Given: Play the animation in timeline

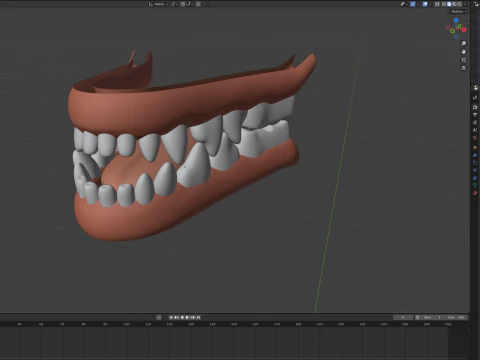Looking at the screenshot, I should 187,317.
